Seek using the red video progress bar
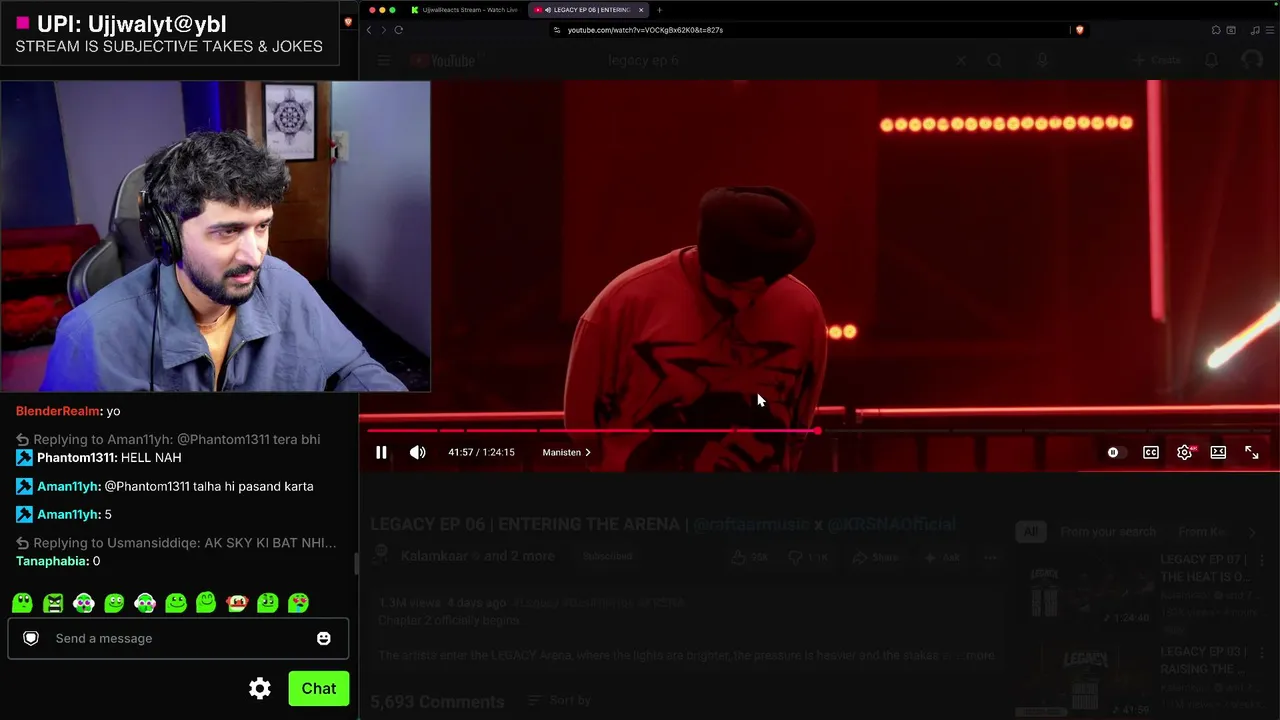The image size is (1280, 720). tap(819, 431)
